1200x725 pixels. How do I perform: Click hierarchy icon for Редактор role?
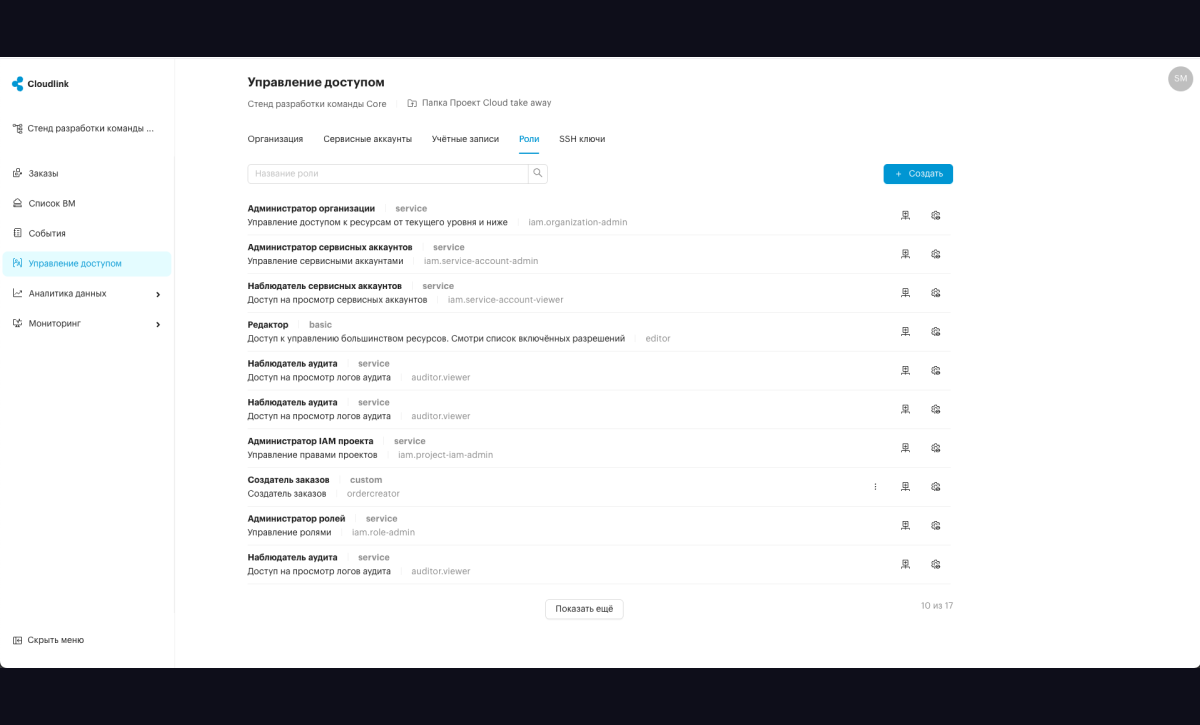905,331
